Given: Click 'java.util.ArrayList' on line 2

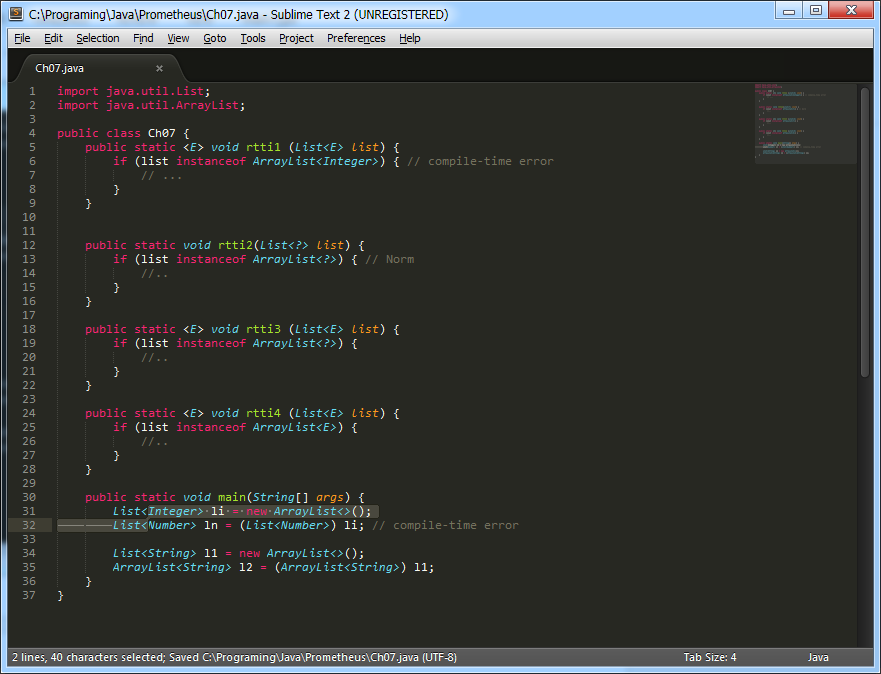Looking at the screenshot, I should pyautogui.click(x=173, y=105).
